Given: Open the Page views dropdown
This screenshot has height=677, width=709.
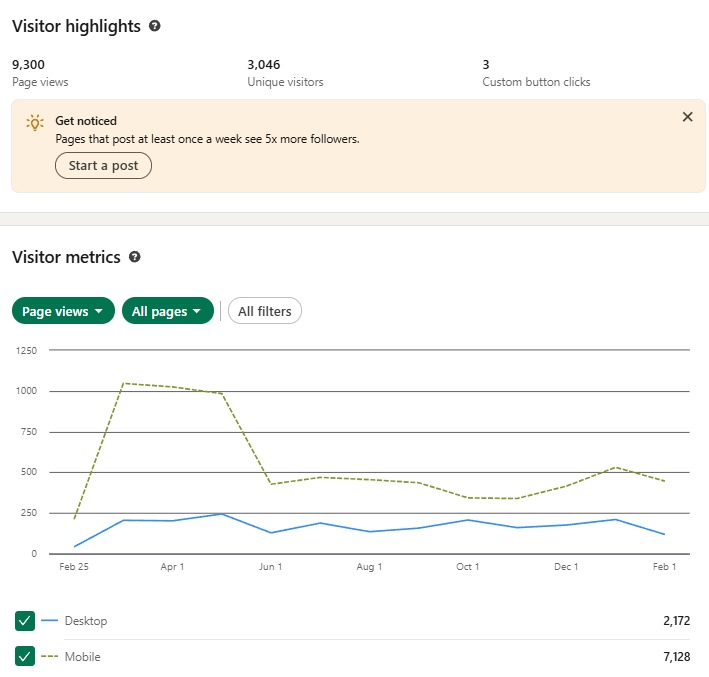Looking at the screenshot, I should coord(62,311).
